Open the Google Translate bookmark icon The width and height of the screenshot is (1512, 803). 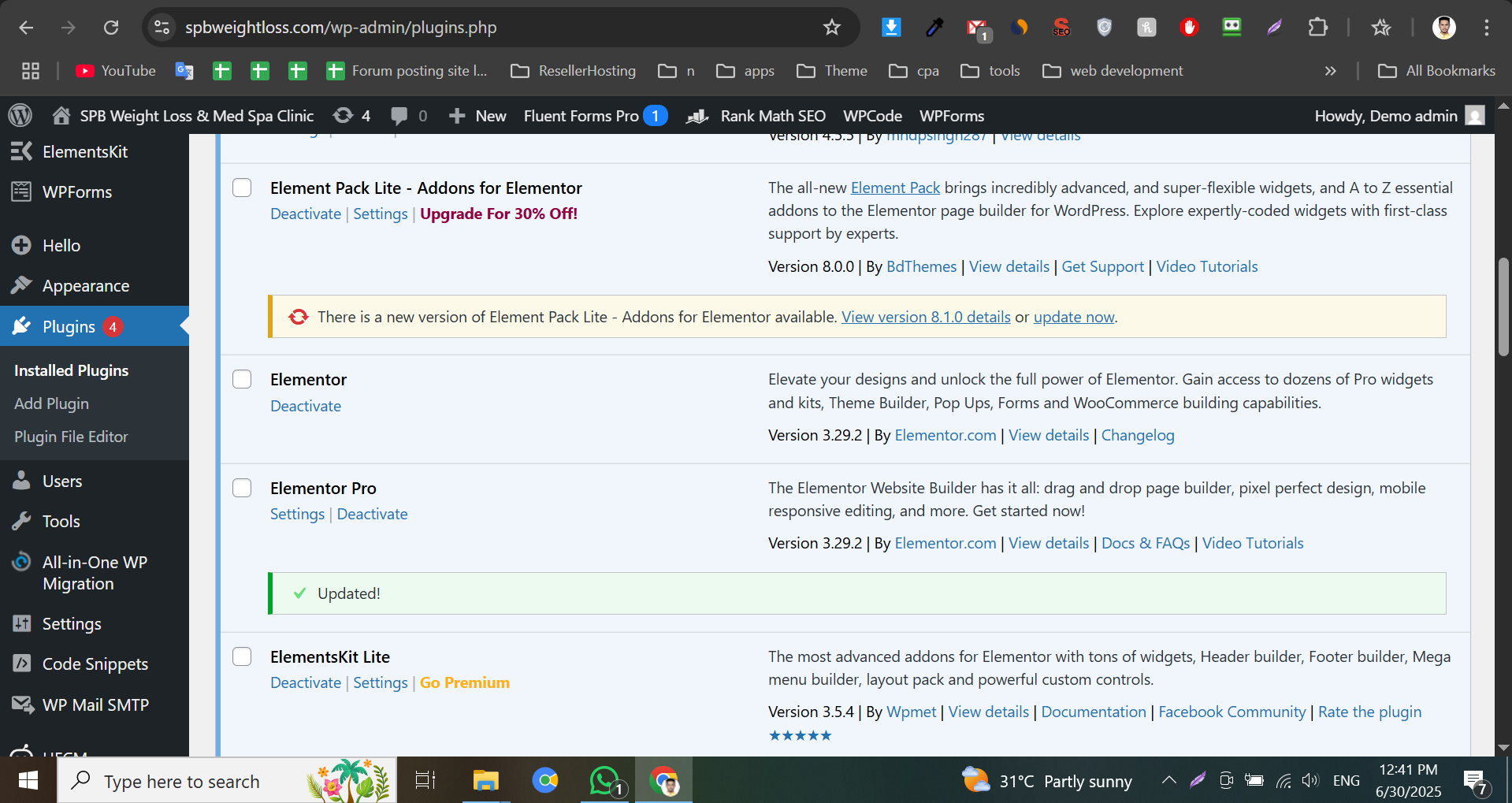tap(184, 71)
